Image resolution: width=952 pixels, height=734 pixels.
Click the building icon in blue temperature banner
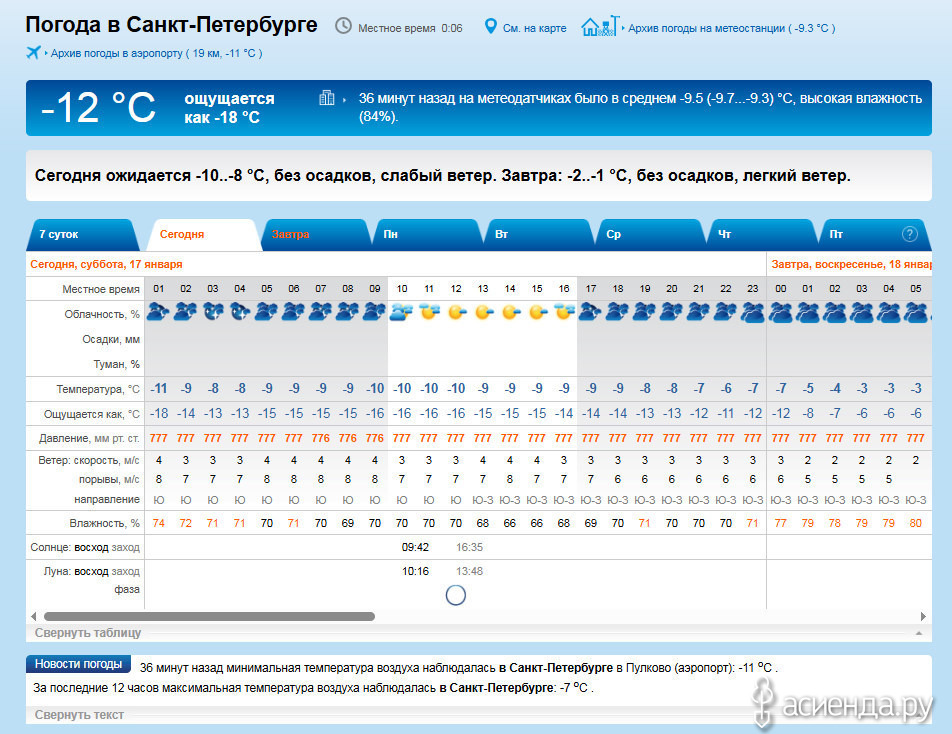[327, 98]
